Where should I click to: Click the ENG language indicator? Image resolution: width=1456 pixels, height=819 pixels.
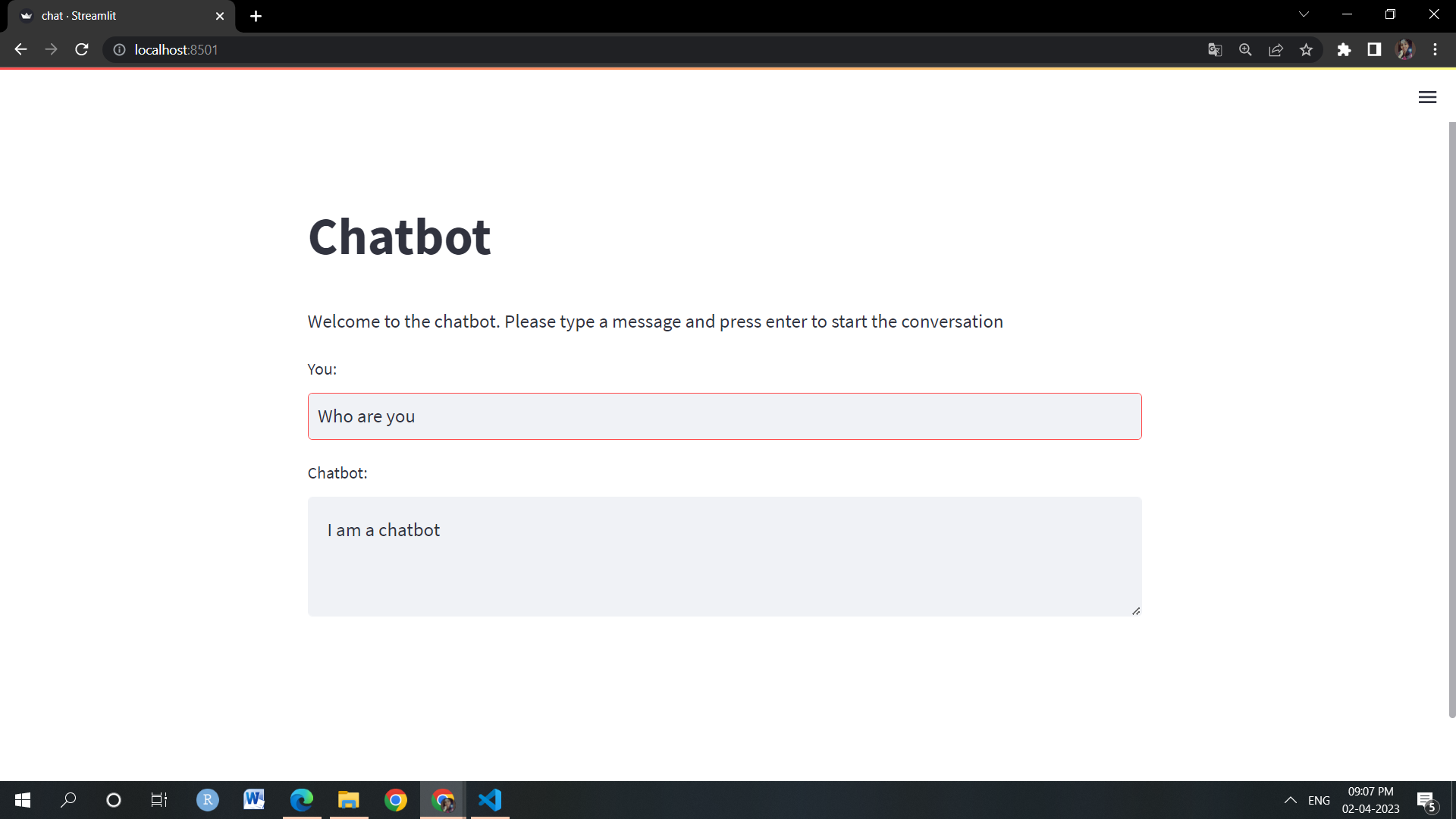coord(1320,800)
